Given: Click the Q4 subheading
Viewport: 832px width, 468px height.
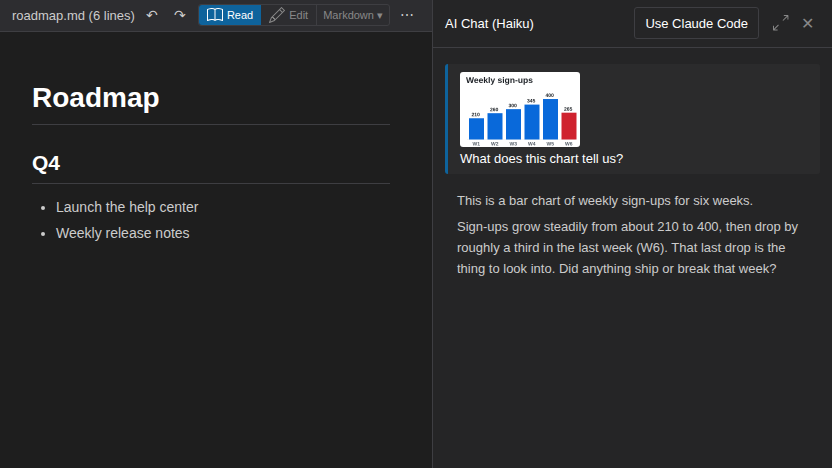Looking at the screenshot, I should tap(46, 163).
